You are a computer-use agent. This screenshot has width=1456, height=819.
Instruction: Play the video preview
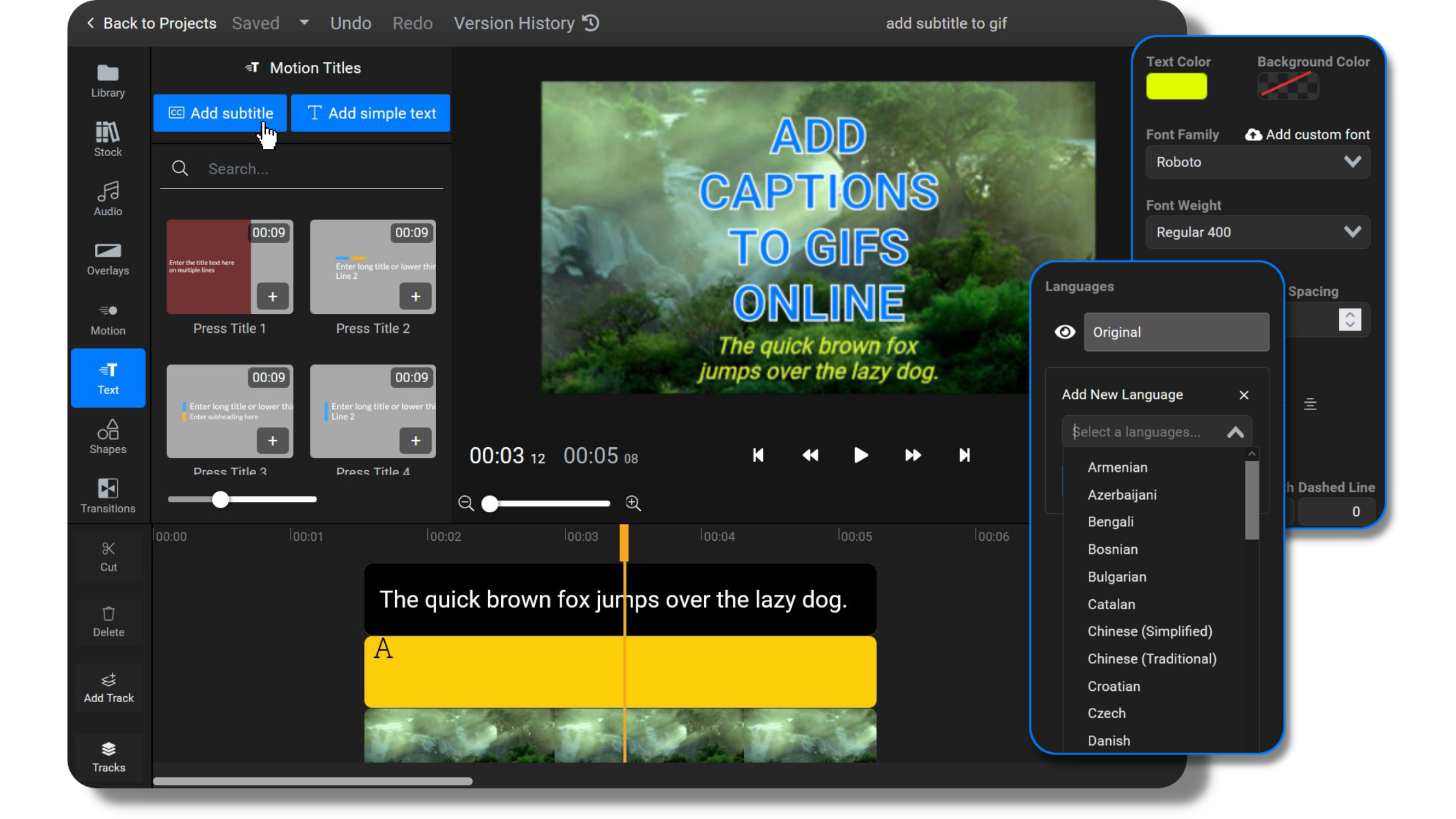pyautogui.click(x=861, y=455)
